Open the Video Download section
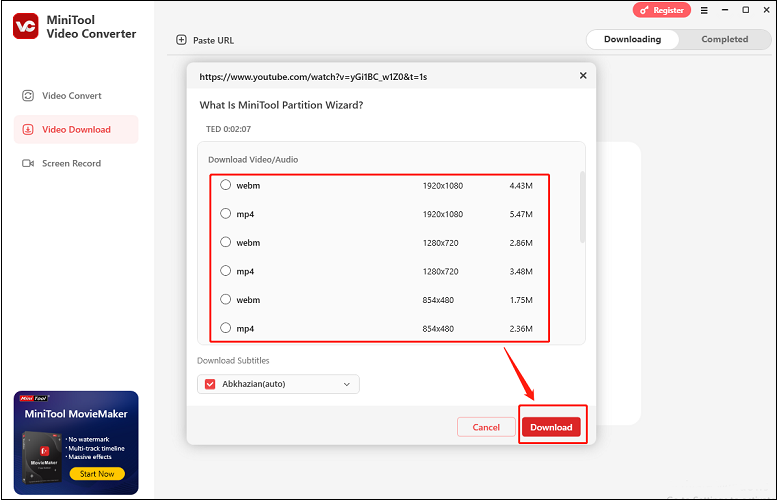This screenshot has height=500, width=777. click(x=76, y=129)
